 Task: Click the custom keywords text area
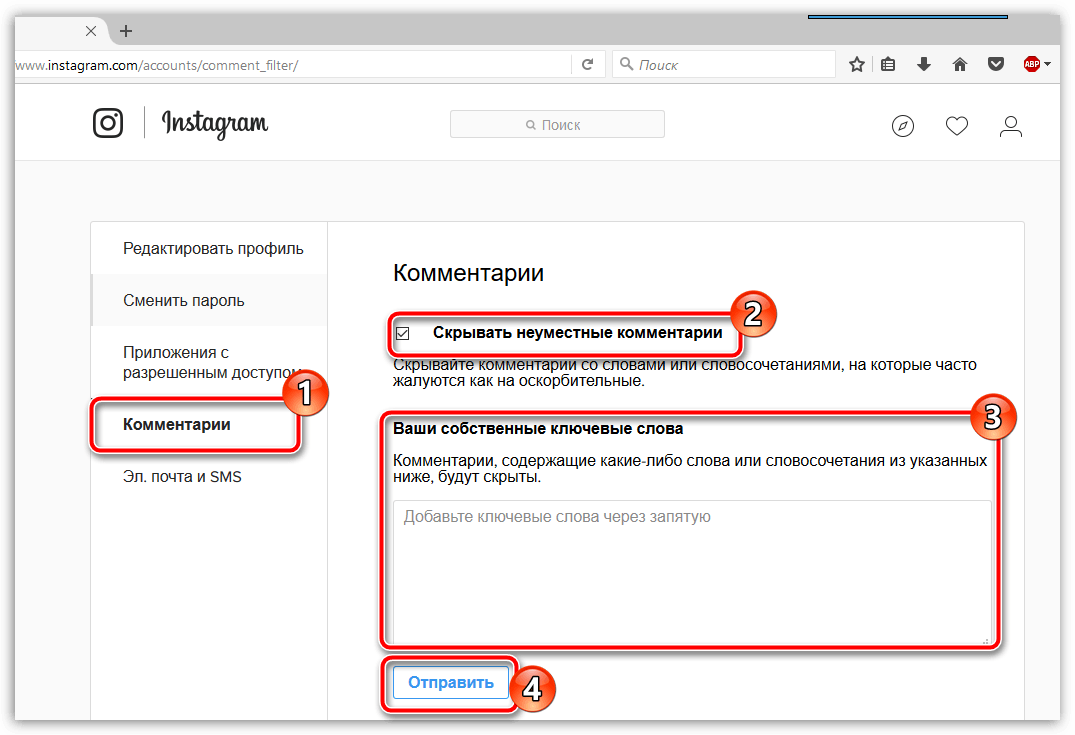(x=691, y=572)
